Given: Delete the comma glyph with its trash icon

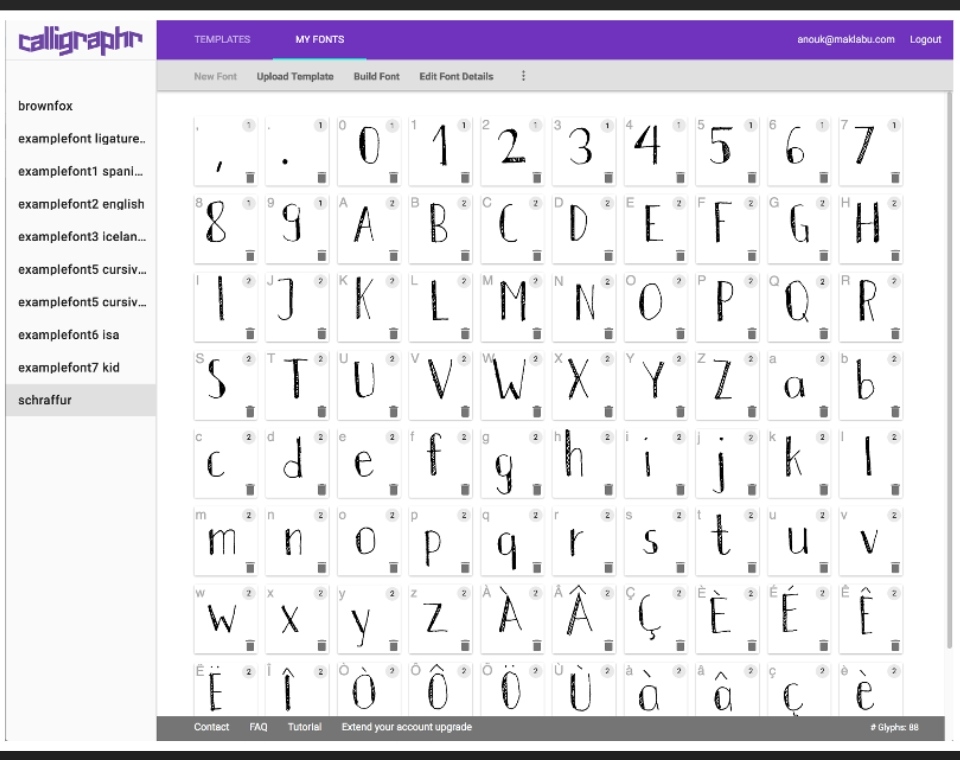Looking at the screenshot, I should tap(249, 176).
